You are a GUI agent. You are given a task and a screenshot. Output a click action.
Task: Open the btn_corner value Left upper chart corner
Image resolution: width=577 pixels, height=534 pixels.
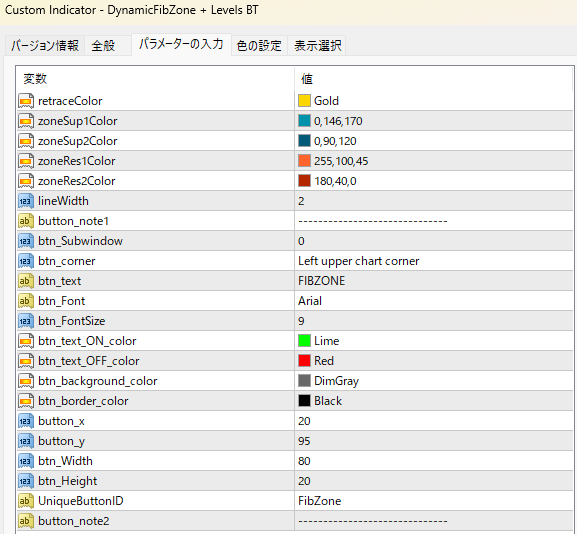[434, 261]
